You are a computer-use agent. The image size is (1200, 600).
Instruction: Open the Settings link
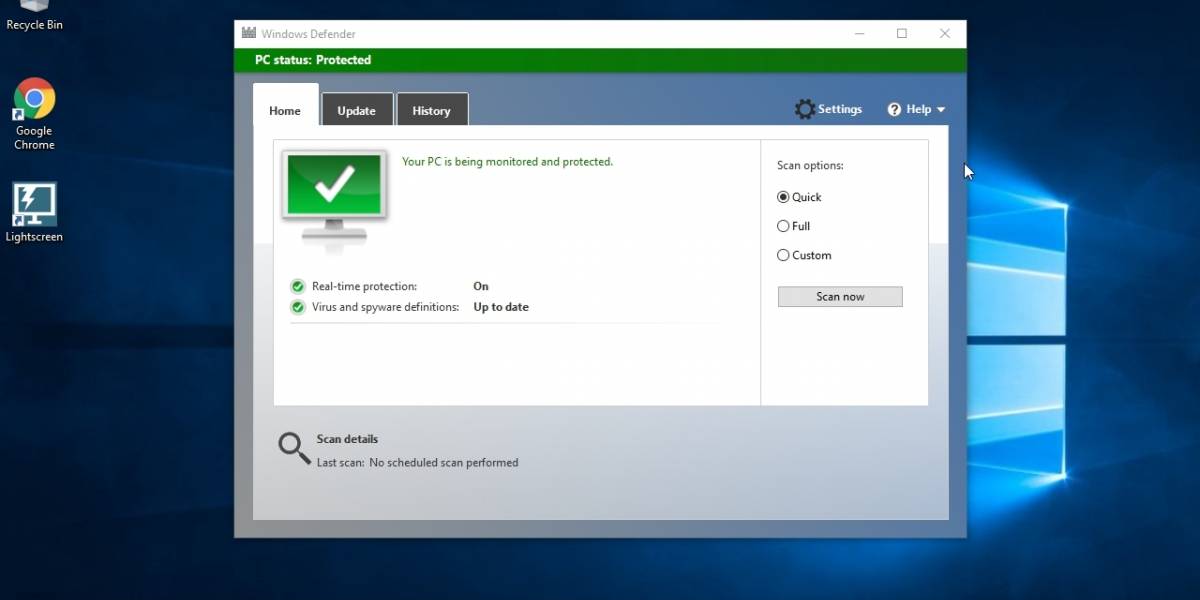[x=840, y=109]
